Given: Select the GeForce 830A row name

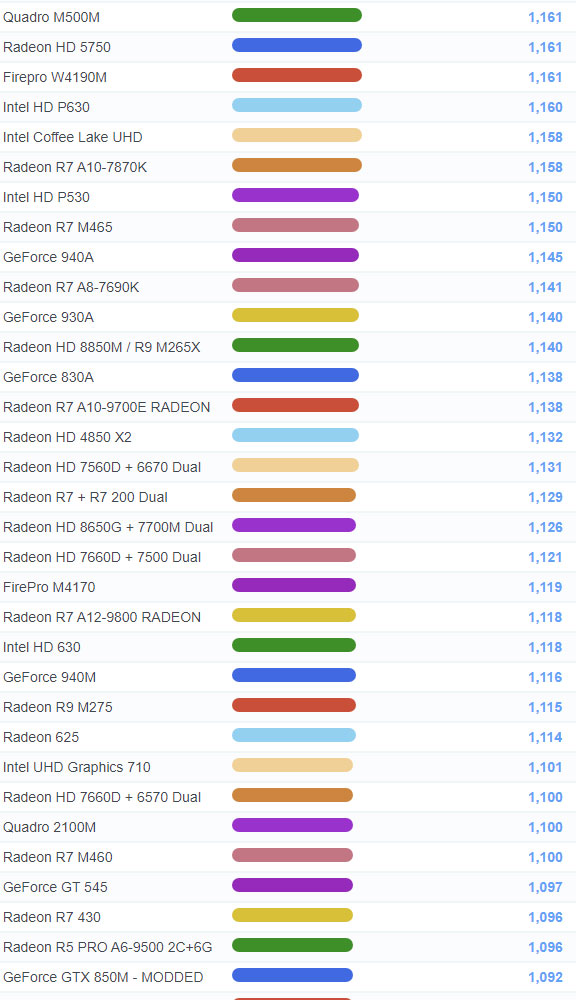Looking at the screenshot, I should click(x=48, y=377).
